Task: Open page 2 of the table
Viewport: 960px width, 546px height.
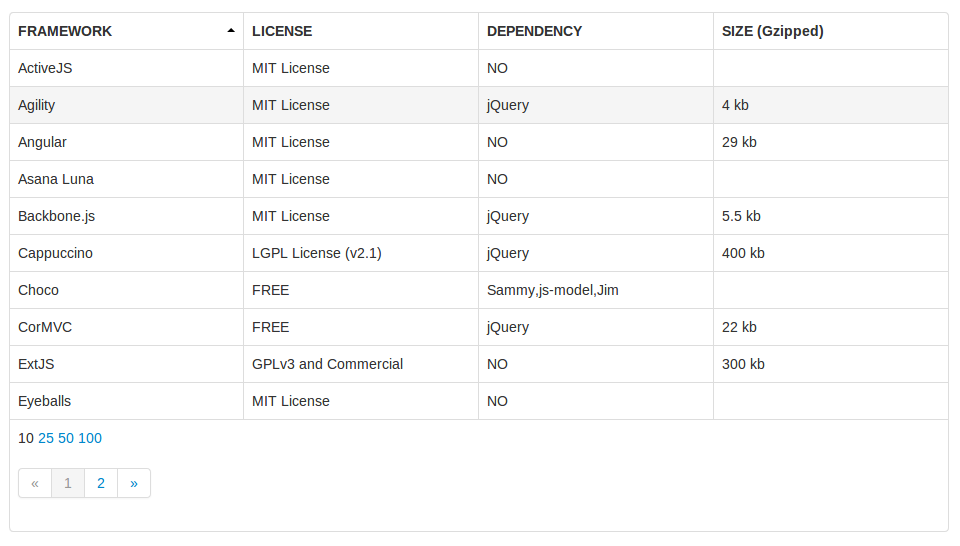Action: 101,484
